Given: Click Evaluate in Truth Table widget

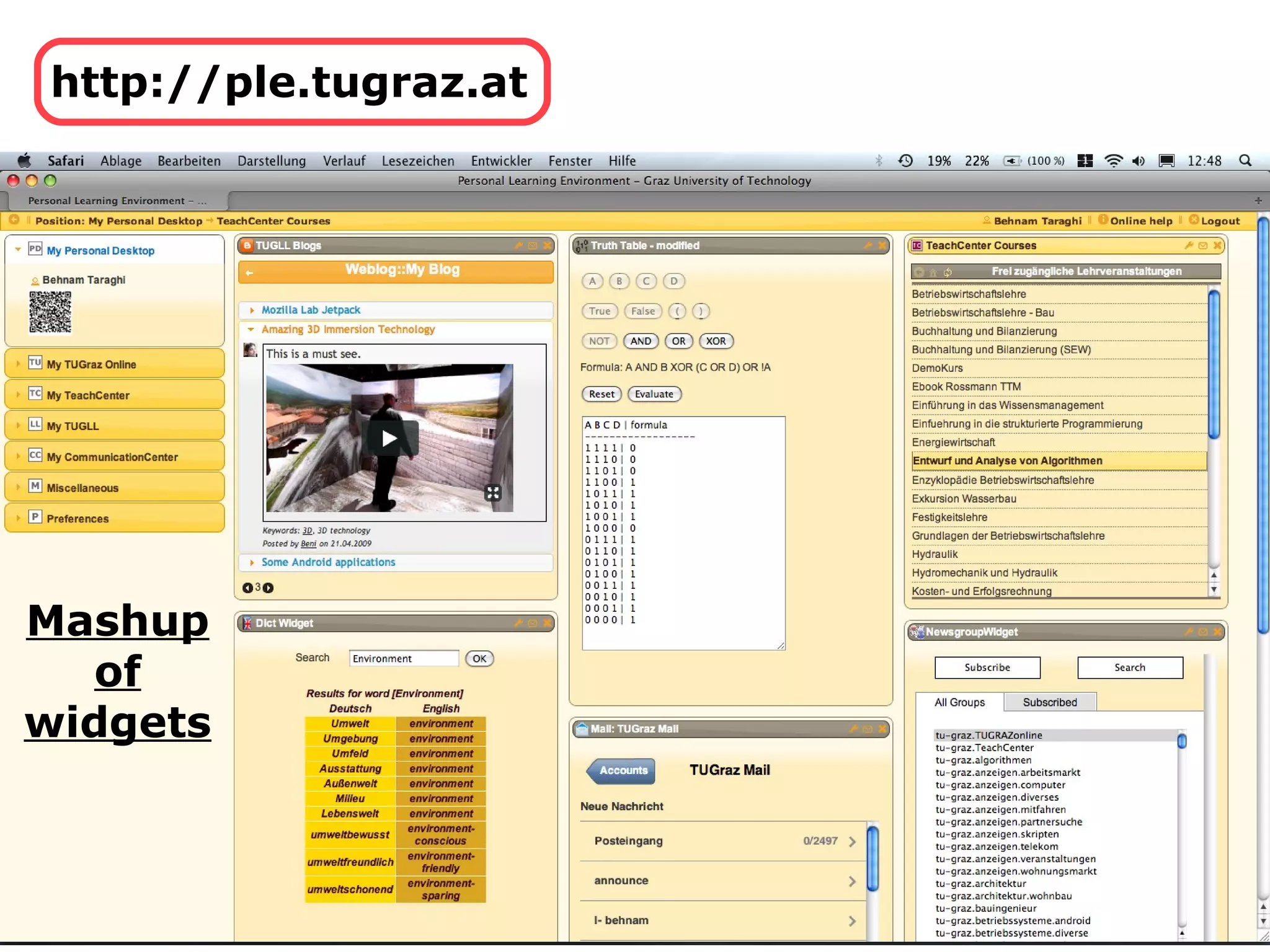Looking at the screenshot, I should pyautogui.click(x=654, y=394).
